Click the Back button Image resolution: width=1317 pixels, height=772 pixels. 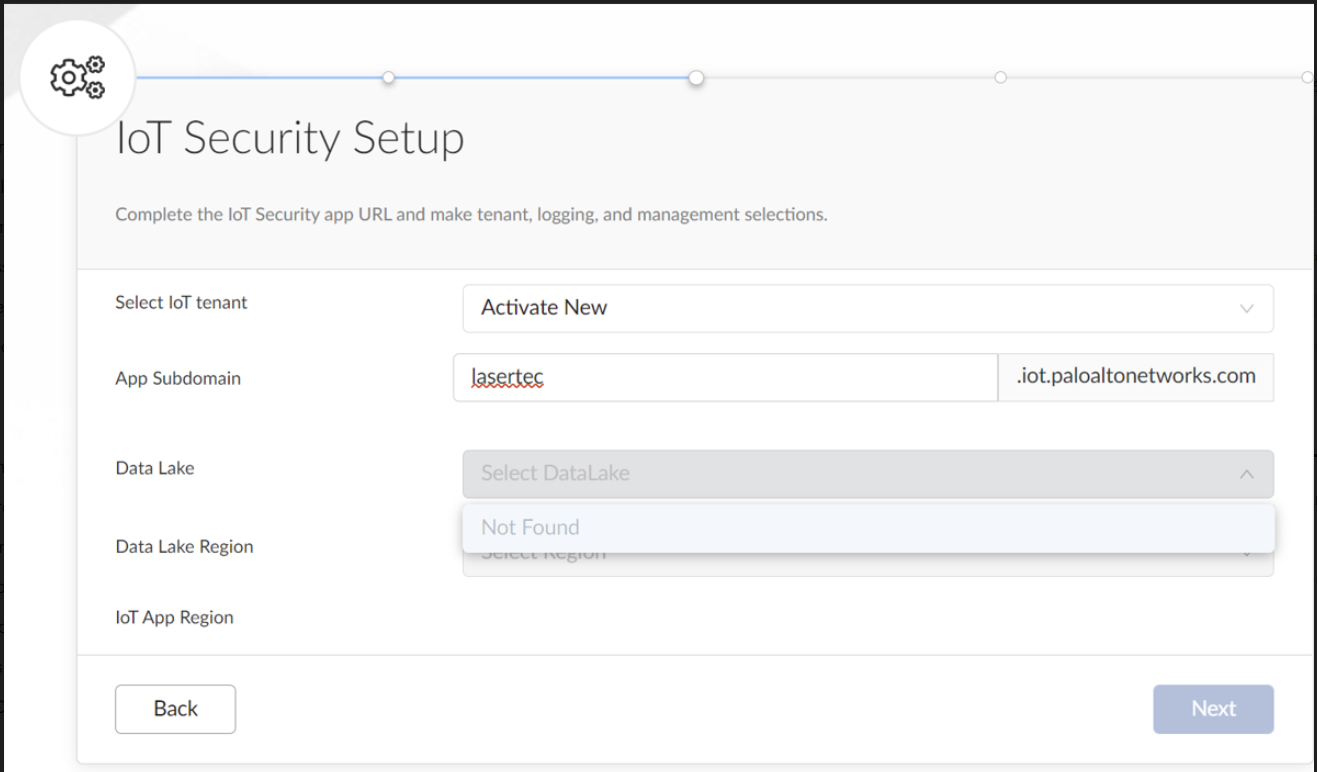175,709
